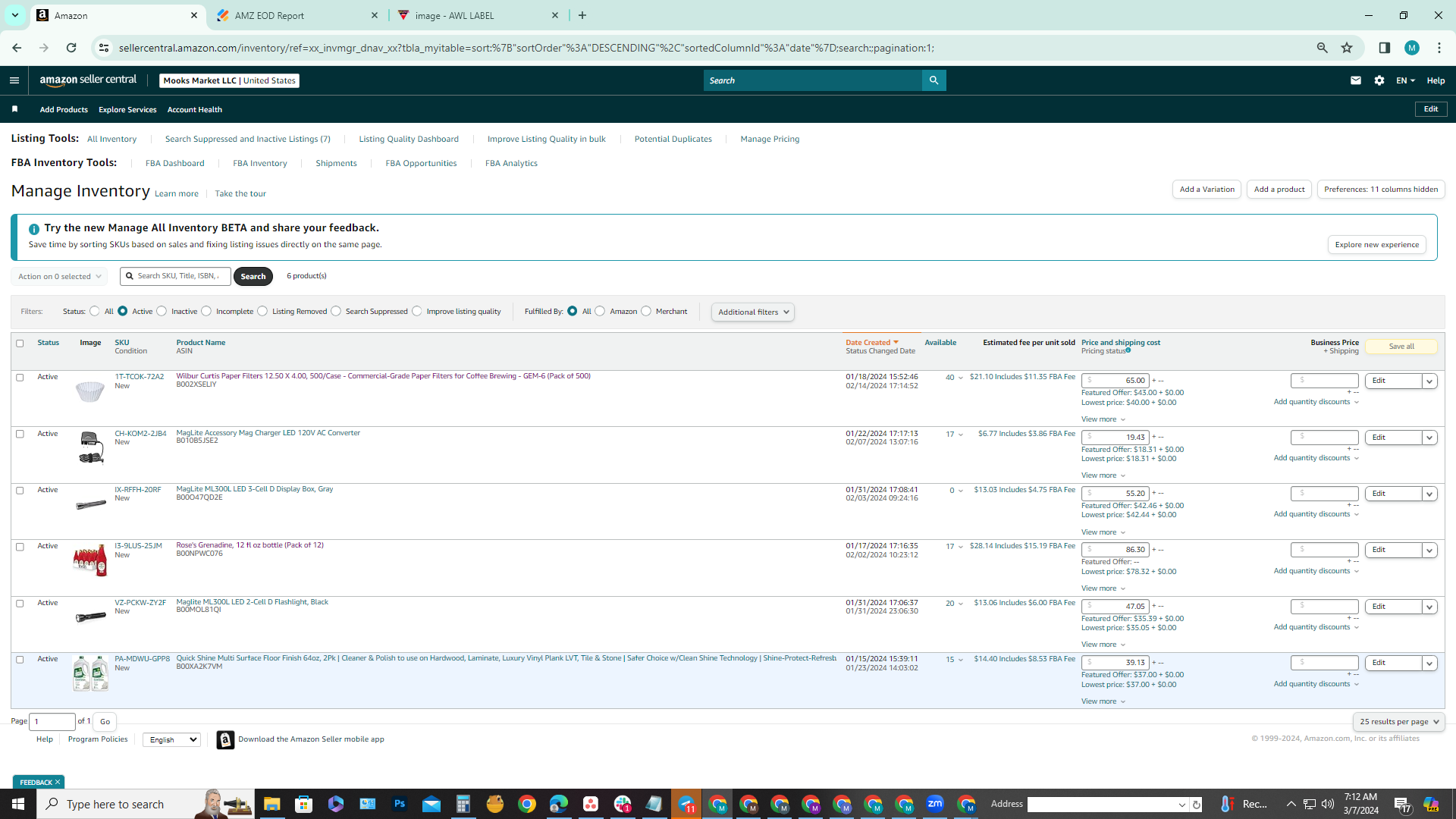Open the EN language selector in header
Viewport: 1456px width, 819px height.
pyautogui.click(x=1405, y=80)
